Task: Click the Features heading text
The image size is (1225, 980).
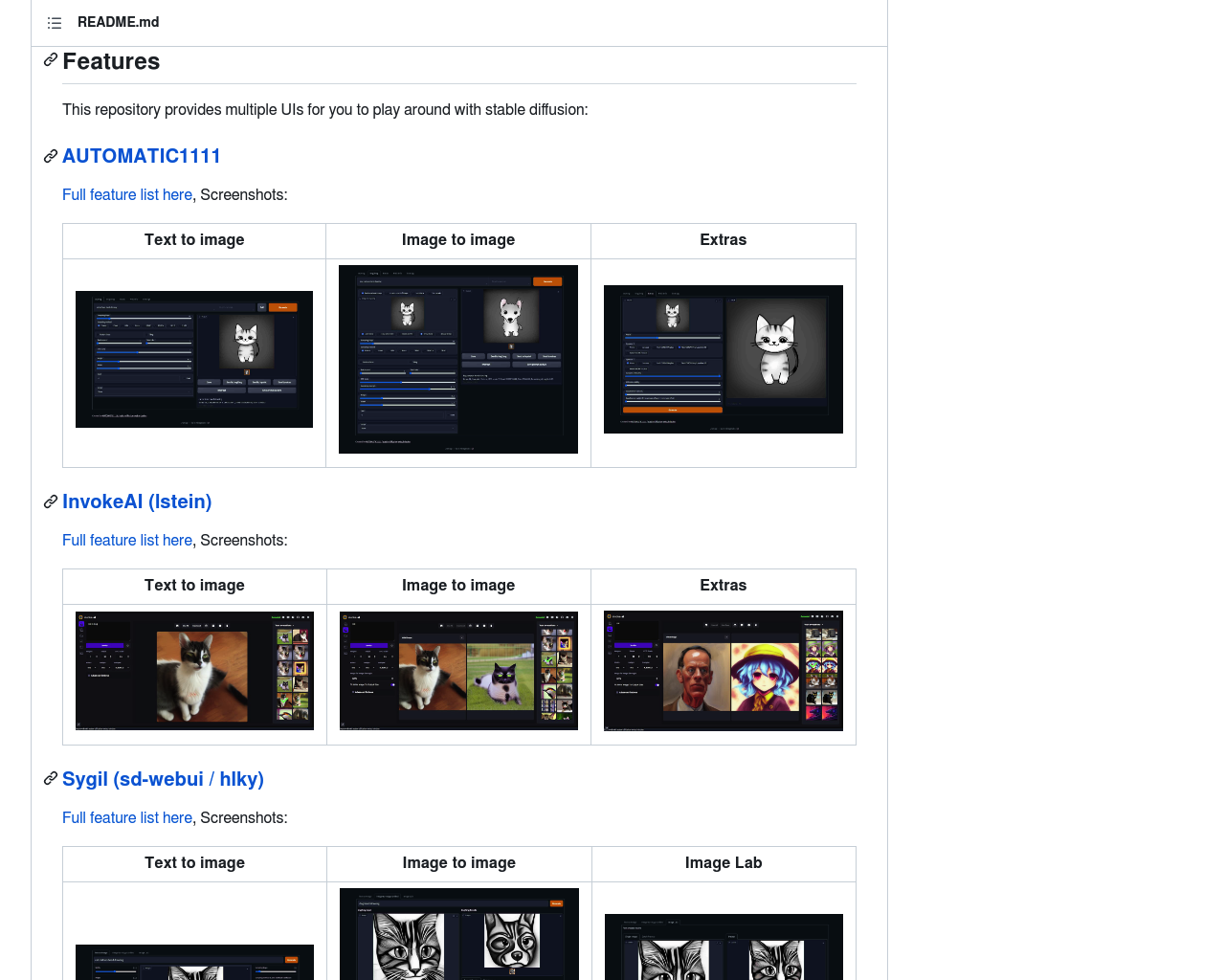Action: click(x=111, y=61)
